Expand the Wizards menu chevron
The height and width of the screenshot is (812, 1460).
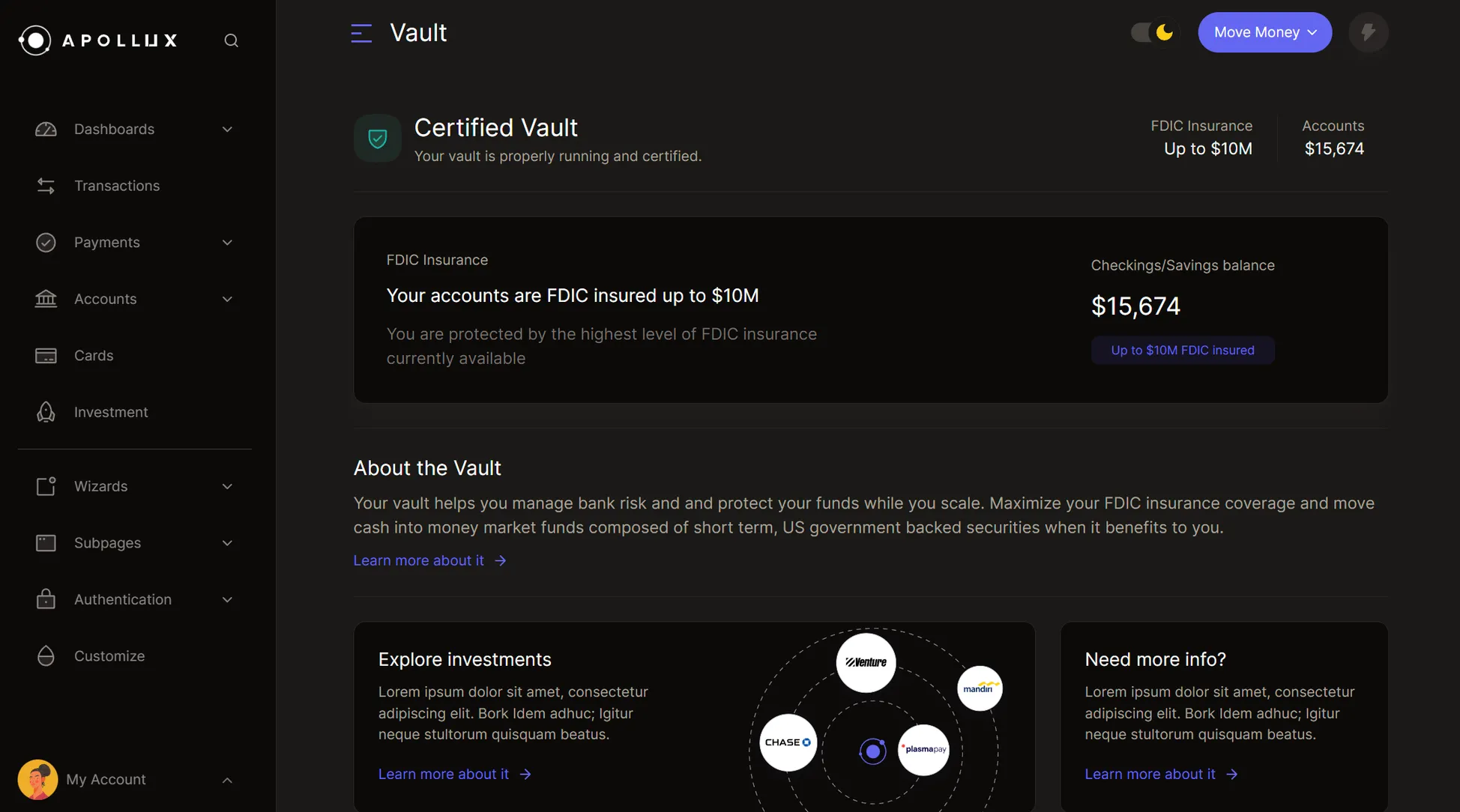227,486
